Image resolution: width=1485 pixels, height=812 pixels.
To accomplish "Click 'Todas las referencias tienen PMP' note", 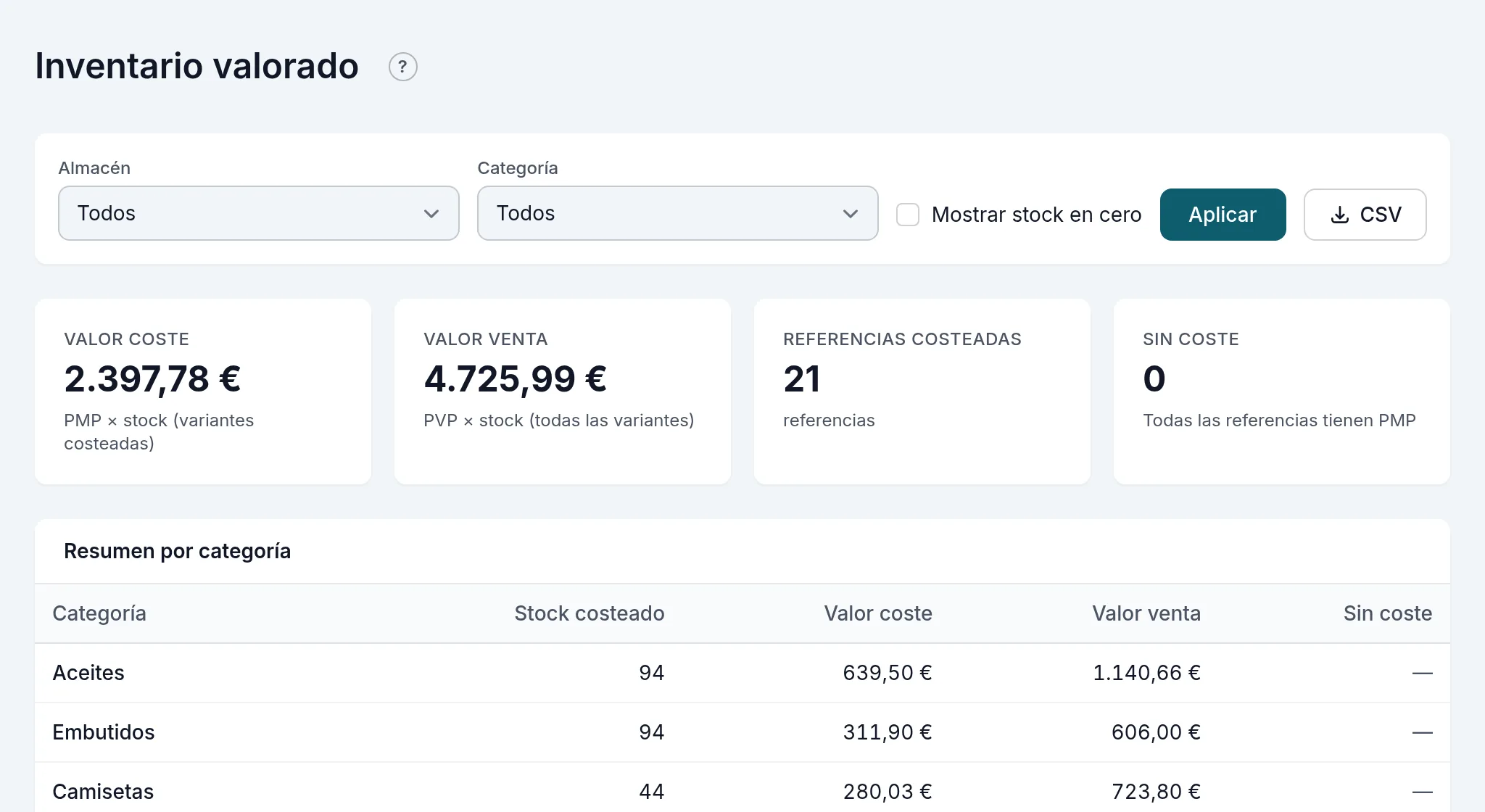I will tap(1279, 420).
